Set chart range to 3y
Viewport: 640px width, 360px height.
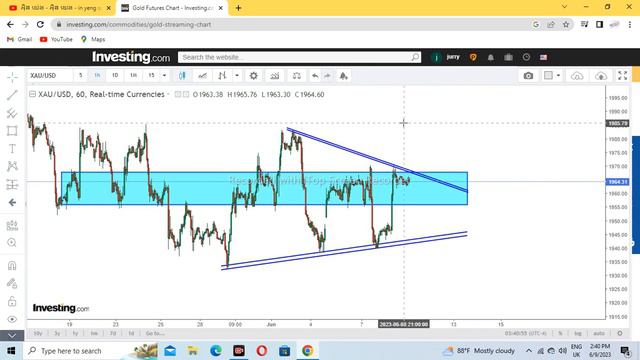point(57,333)
